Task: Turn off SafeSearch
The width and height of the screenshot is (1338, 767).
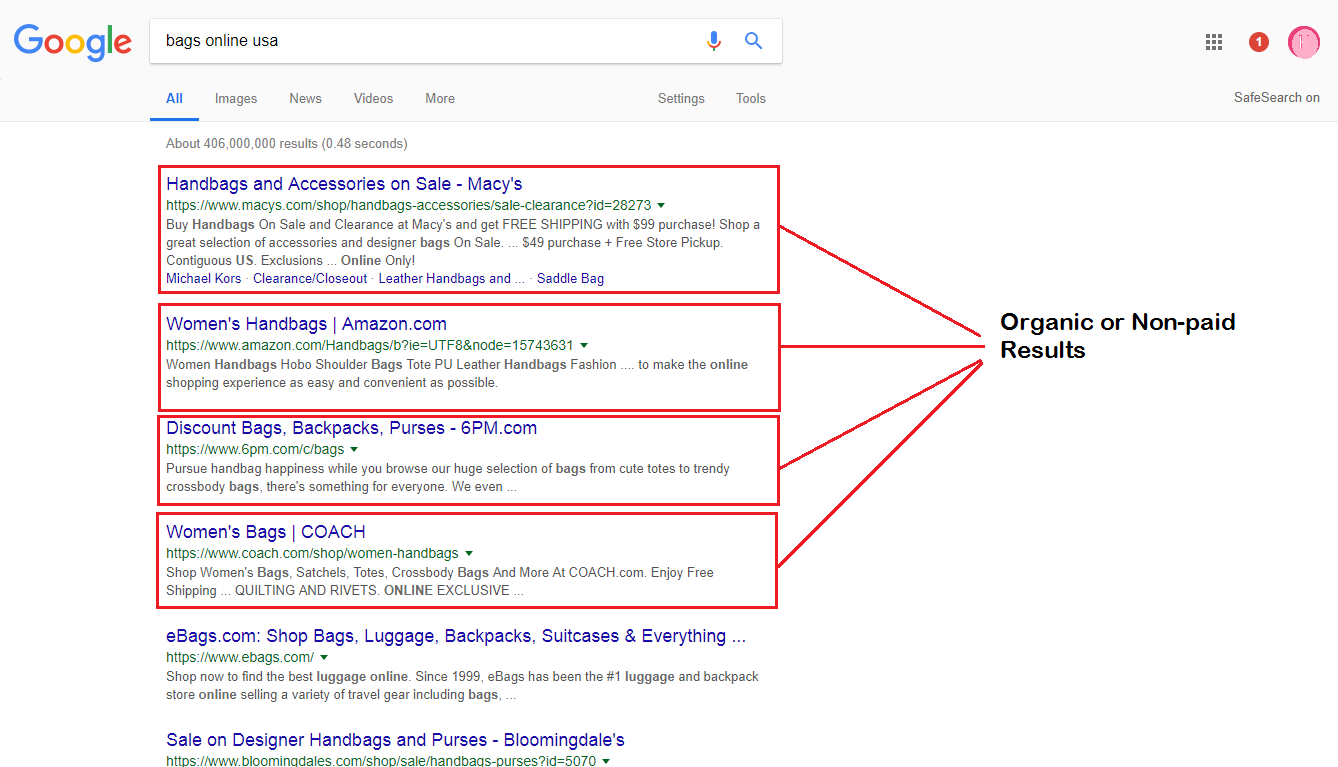Action: tap(1277, 97)
